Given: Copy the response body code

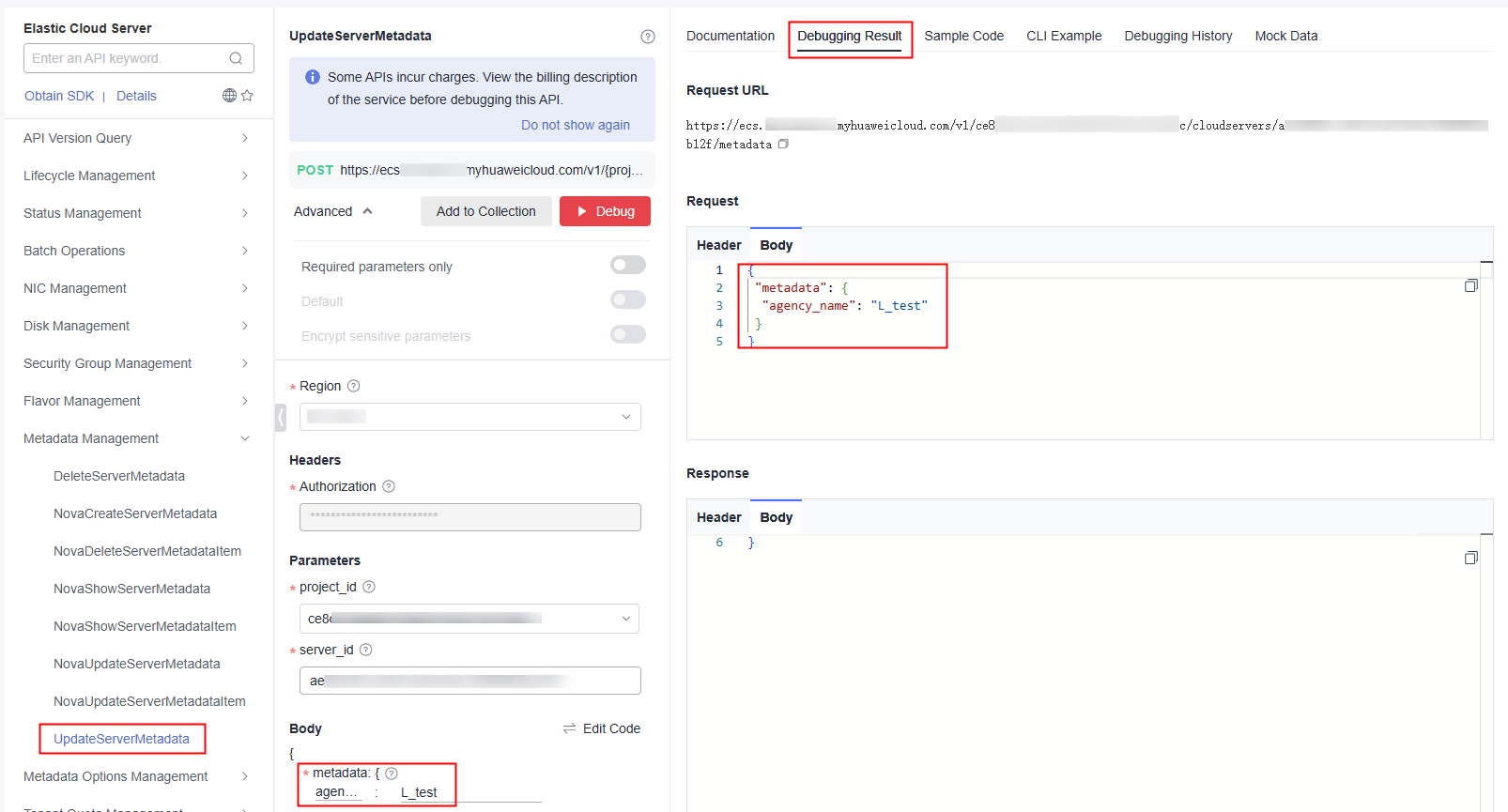Looking at the screenshot, I should [1470, 558].
